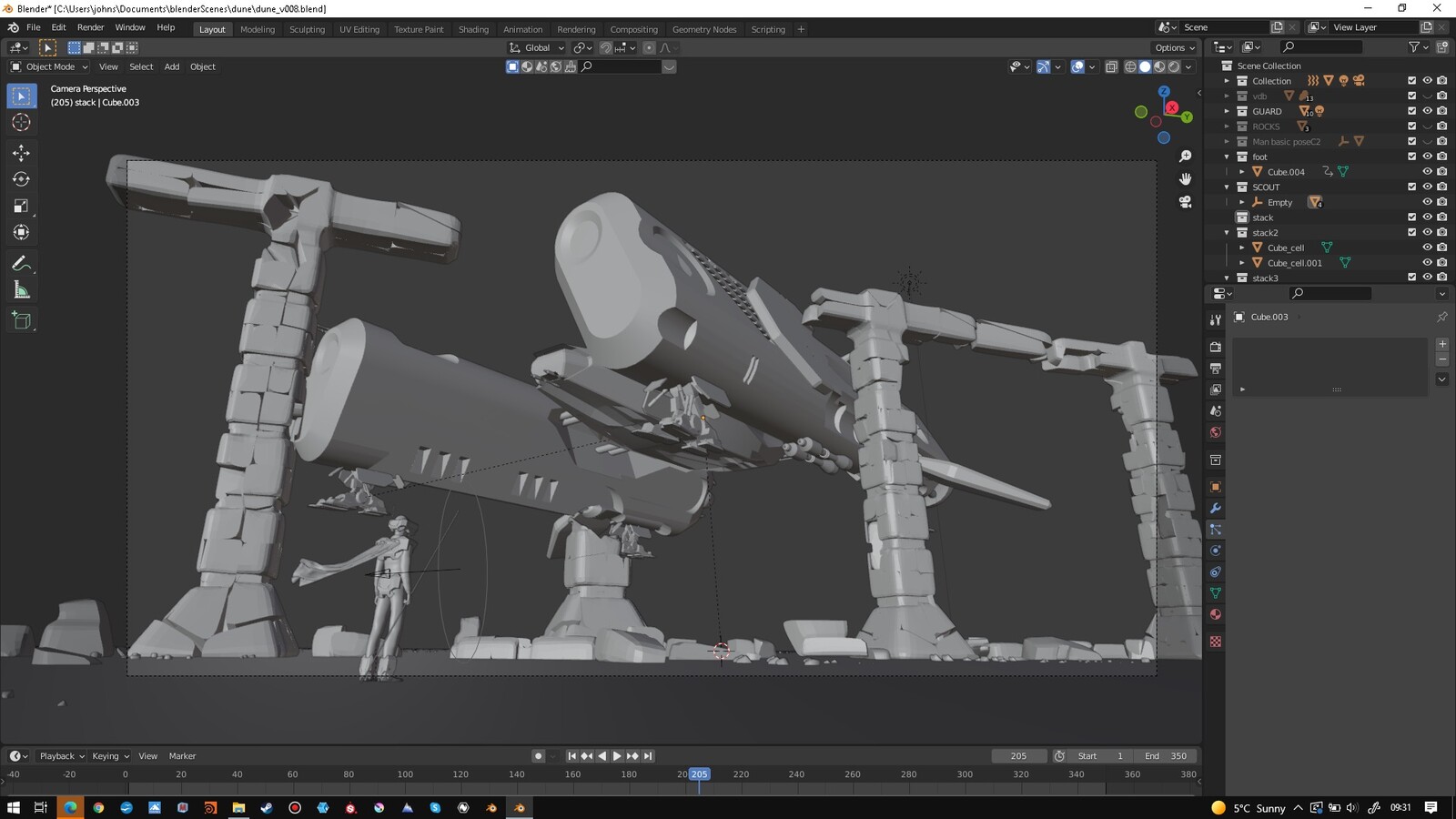Untick the GUARD collection's view layer checkbox

[1412, 111]
